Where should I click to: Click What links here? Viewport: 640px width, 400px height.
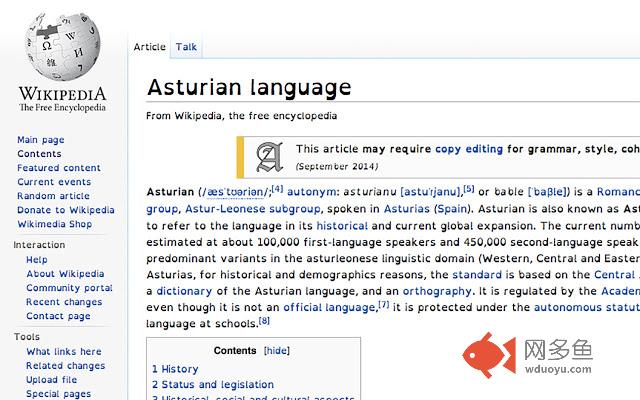click(x=64, y=351)
